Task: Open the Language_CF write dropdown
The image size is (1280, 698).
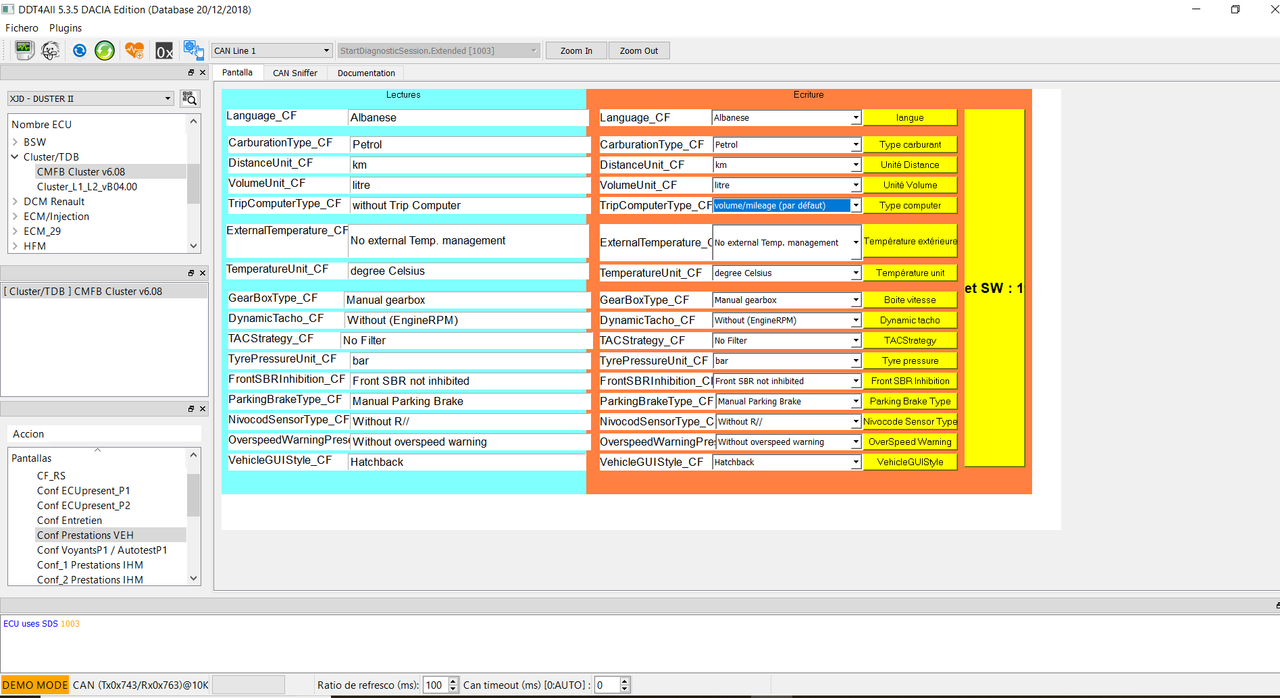Action: tap(786, 118)
